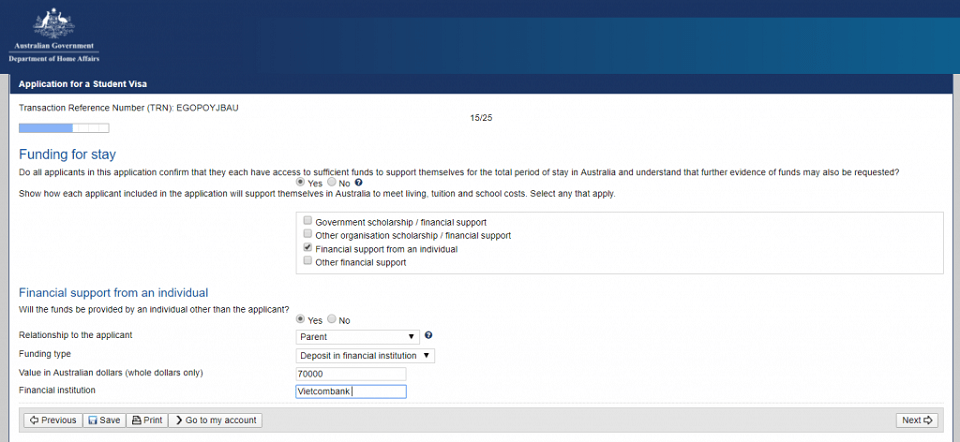Proceed with the Next button
The width and height of the screenshot is (960, 442).
(917, 420)
